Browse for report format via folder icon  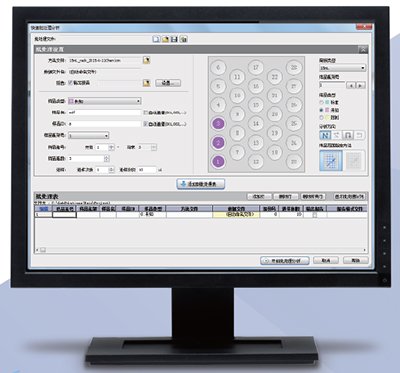(146, 83)
